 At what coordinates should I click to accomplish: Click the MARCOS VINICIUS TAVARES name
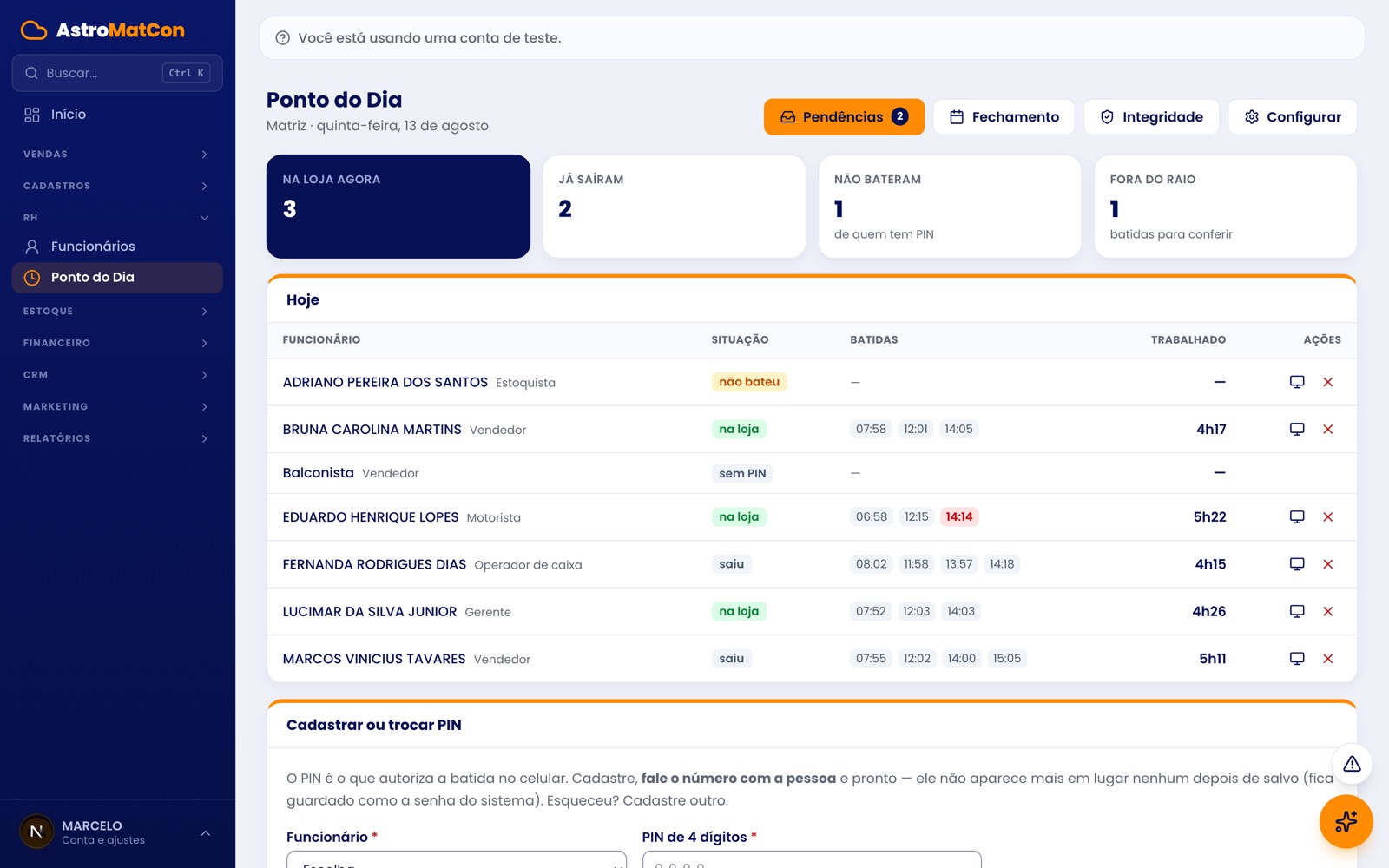[374, 659]
